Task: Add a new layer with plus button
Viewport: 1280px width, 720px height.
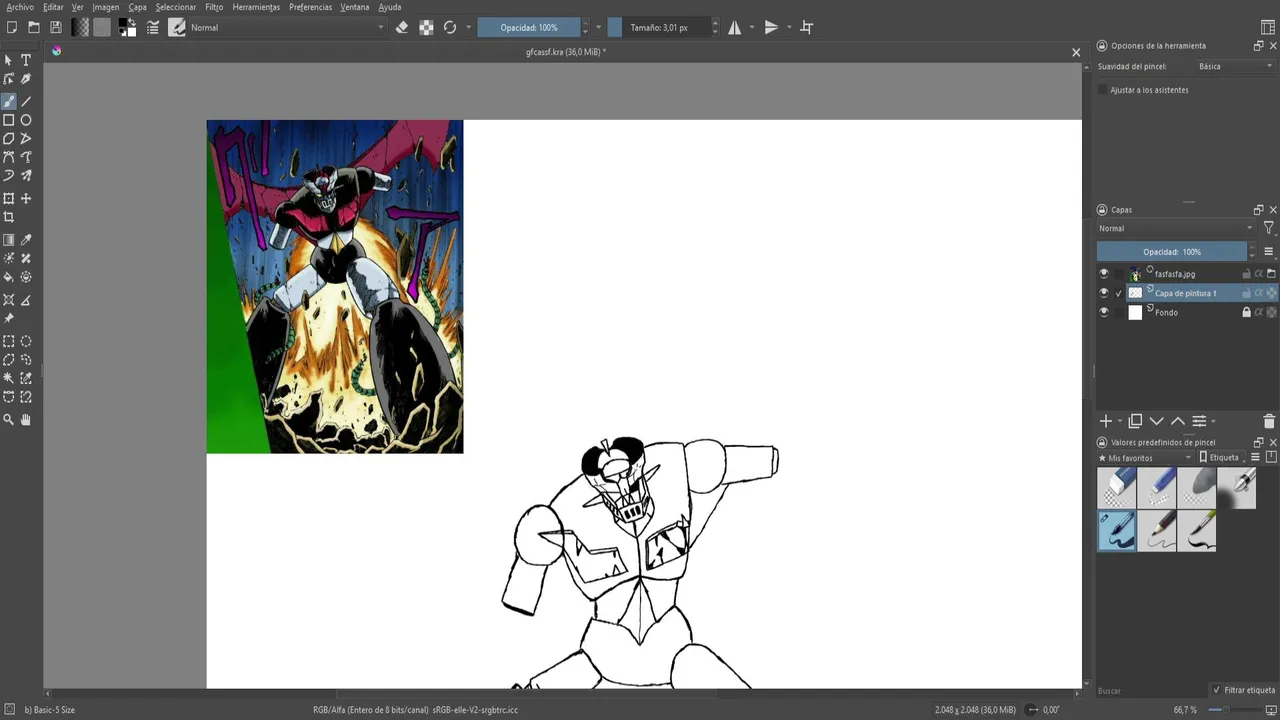Action: coord(1106,422)
